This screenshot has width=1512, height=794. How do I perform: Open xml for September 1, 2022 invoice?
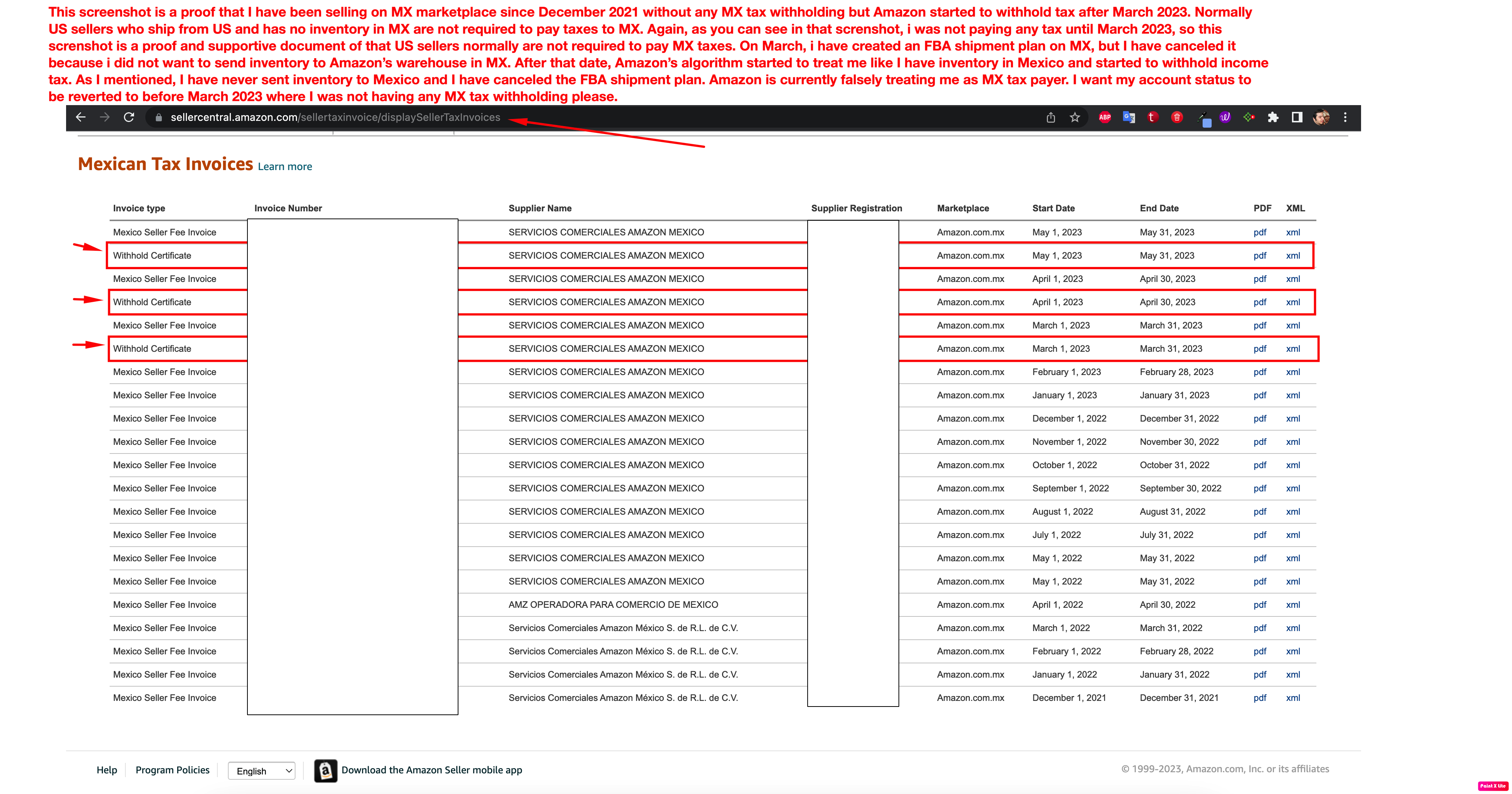tap(1293, 488)
